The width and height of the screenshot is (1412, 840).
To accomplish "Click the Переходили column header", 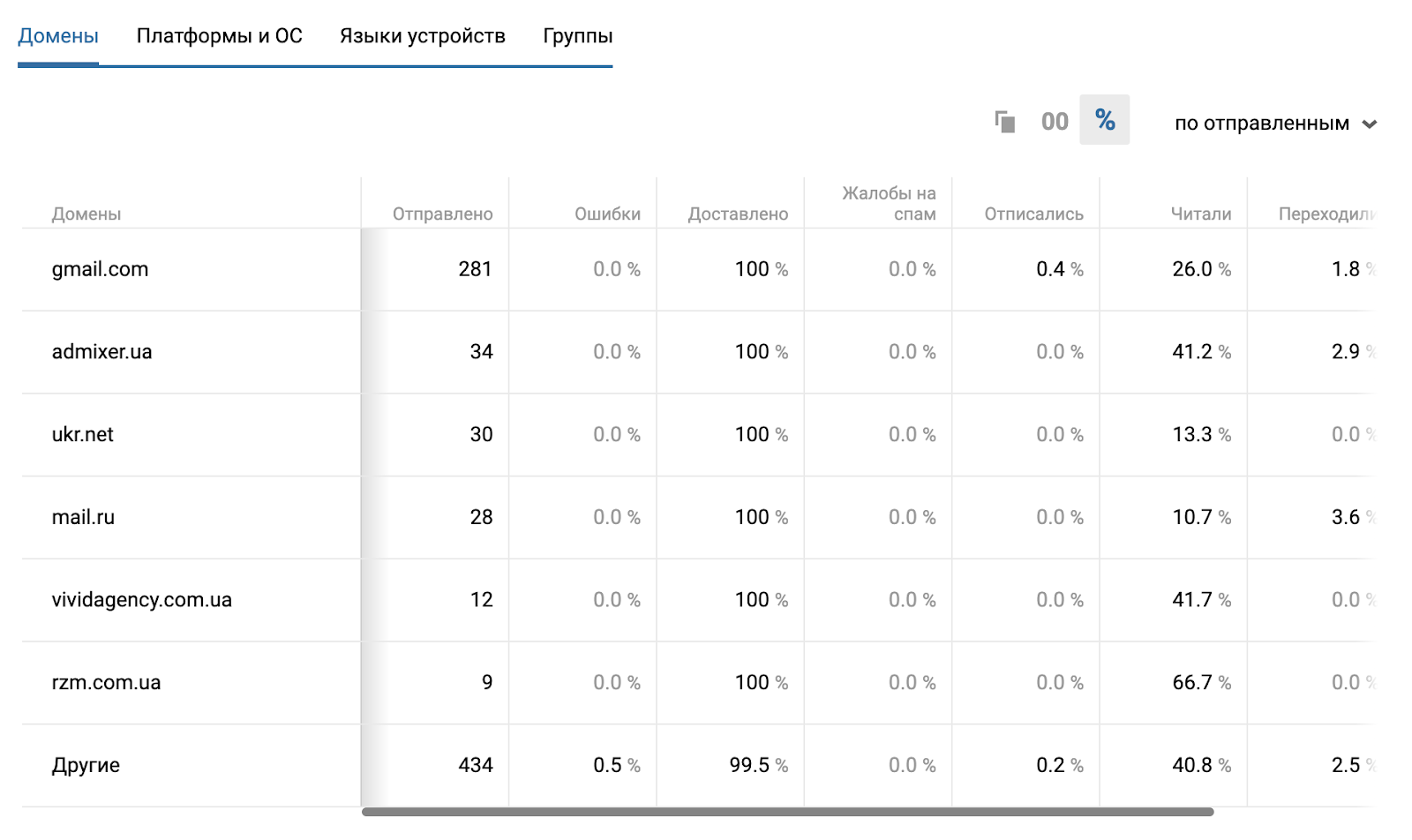I will tap(1326, 214).
